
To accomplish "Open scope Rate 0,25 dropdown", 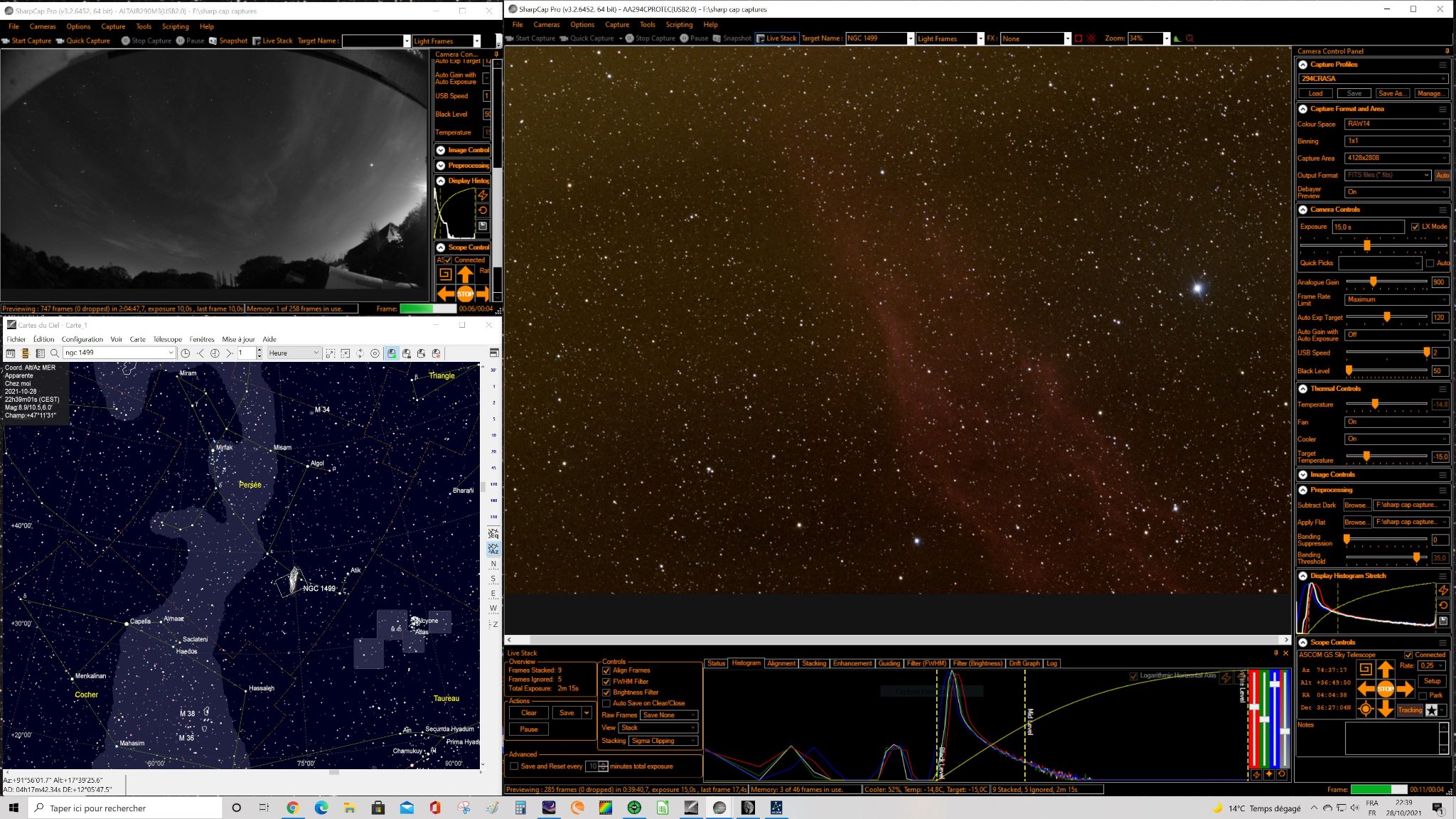I will point(1431,665).
